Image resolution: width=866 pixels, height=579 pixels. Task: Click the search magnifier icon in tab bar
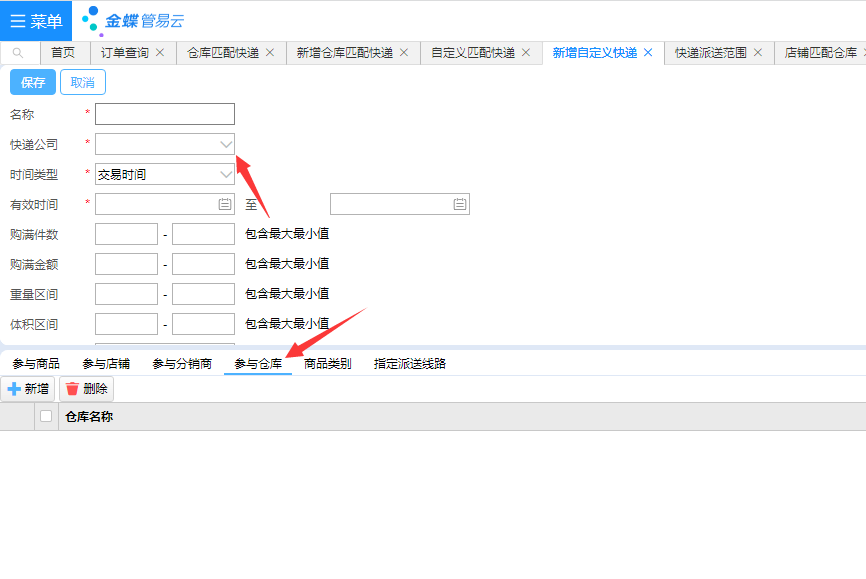pos(18,53)
